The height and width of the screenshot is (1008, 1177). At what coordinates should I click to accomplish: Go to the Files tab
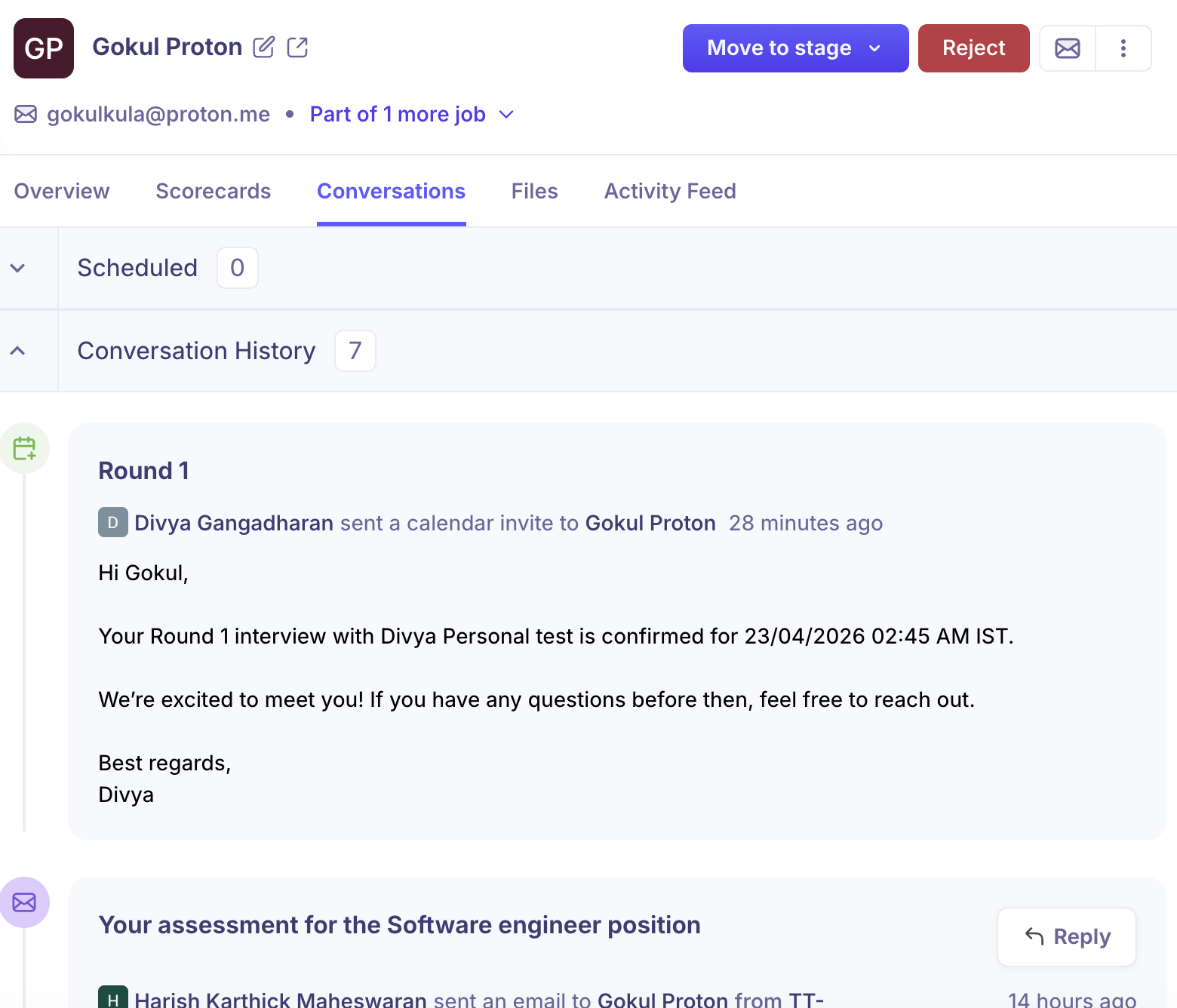pyautogui.click(x=534, y=192)
